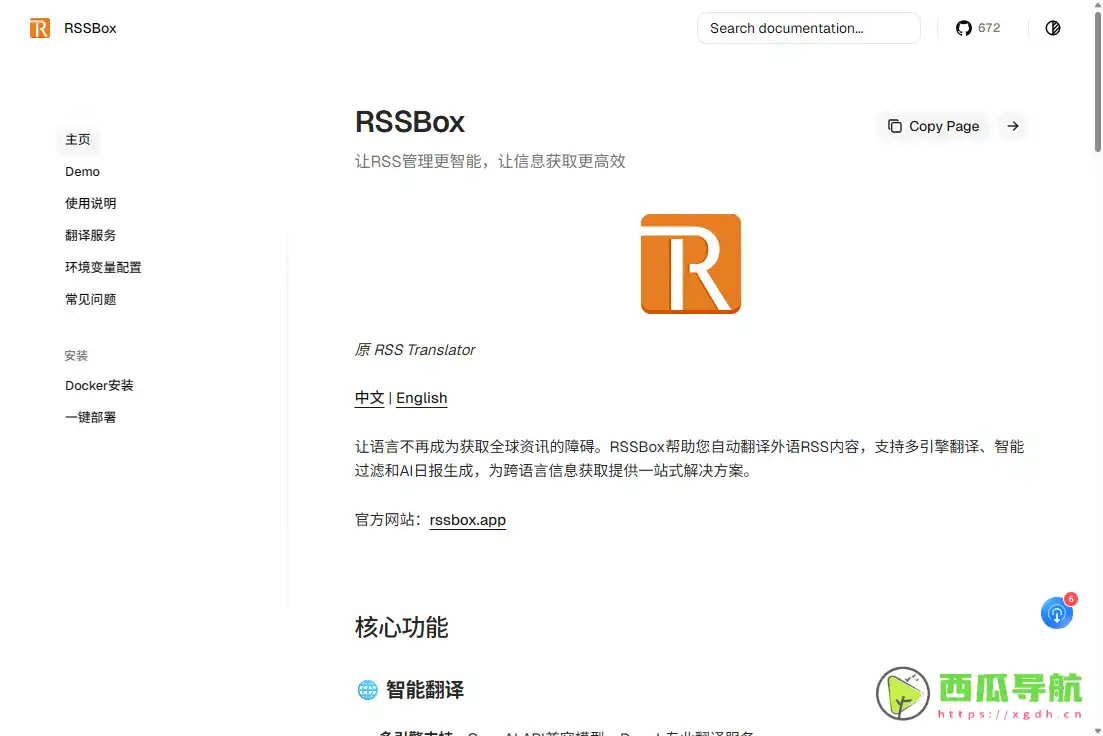Toggle the dark/light theme switch
This screenshot has height=736, width=1103.
[1052, 28]
